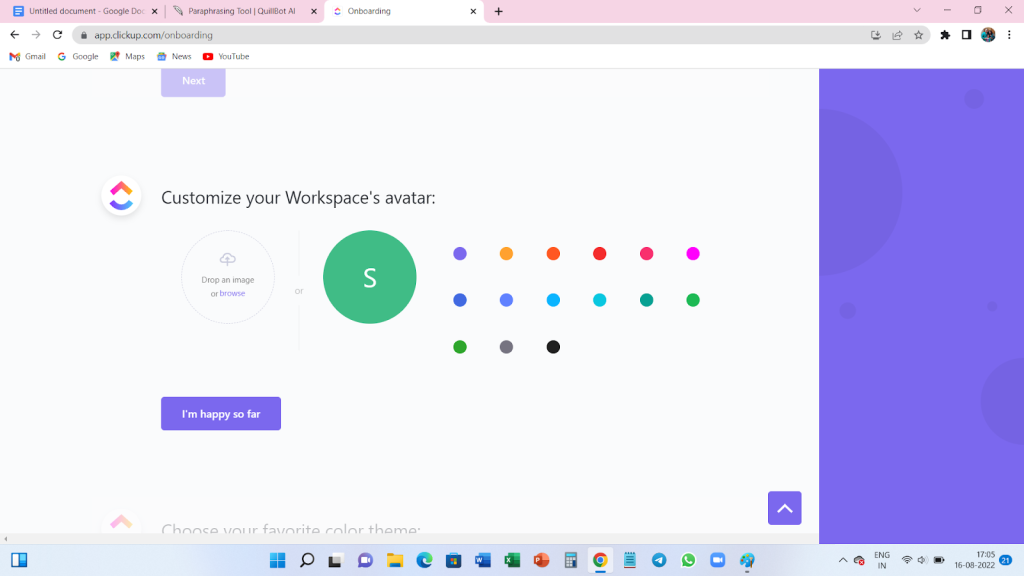Screen dimensions: 1024x576
Task: Click the browse link to upload an image
Action: coord(232,293)
